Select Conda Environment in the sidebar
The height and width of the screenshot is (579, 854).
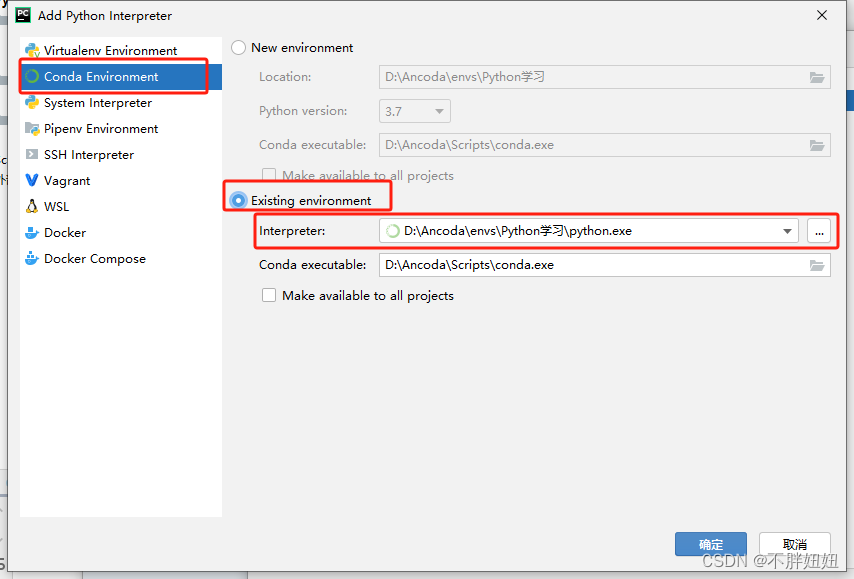(121, 77)
